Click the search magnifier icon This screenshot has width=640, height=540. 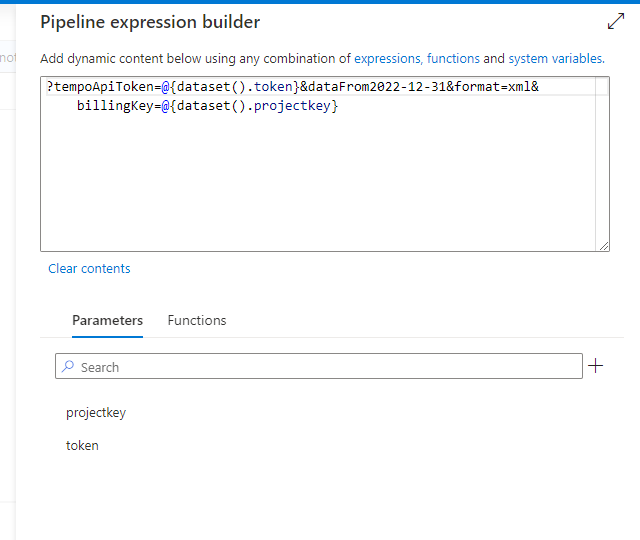(x=68, y=367)
